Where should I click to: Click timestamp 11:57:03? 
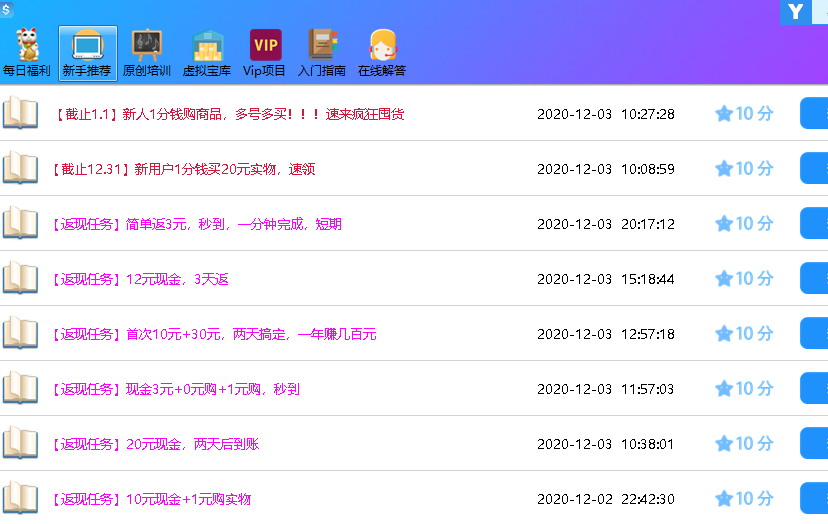[x=648, y=389]
